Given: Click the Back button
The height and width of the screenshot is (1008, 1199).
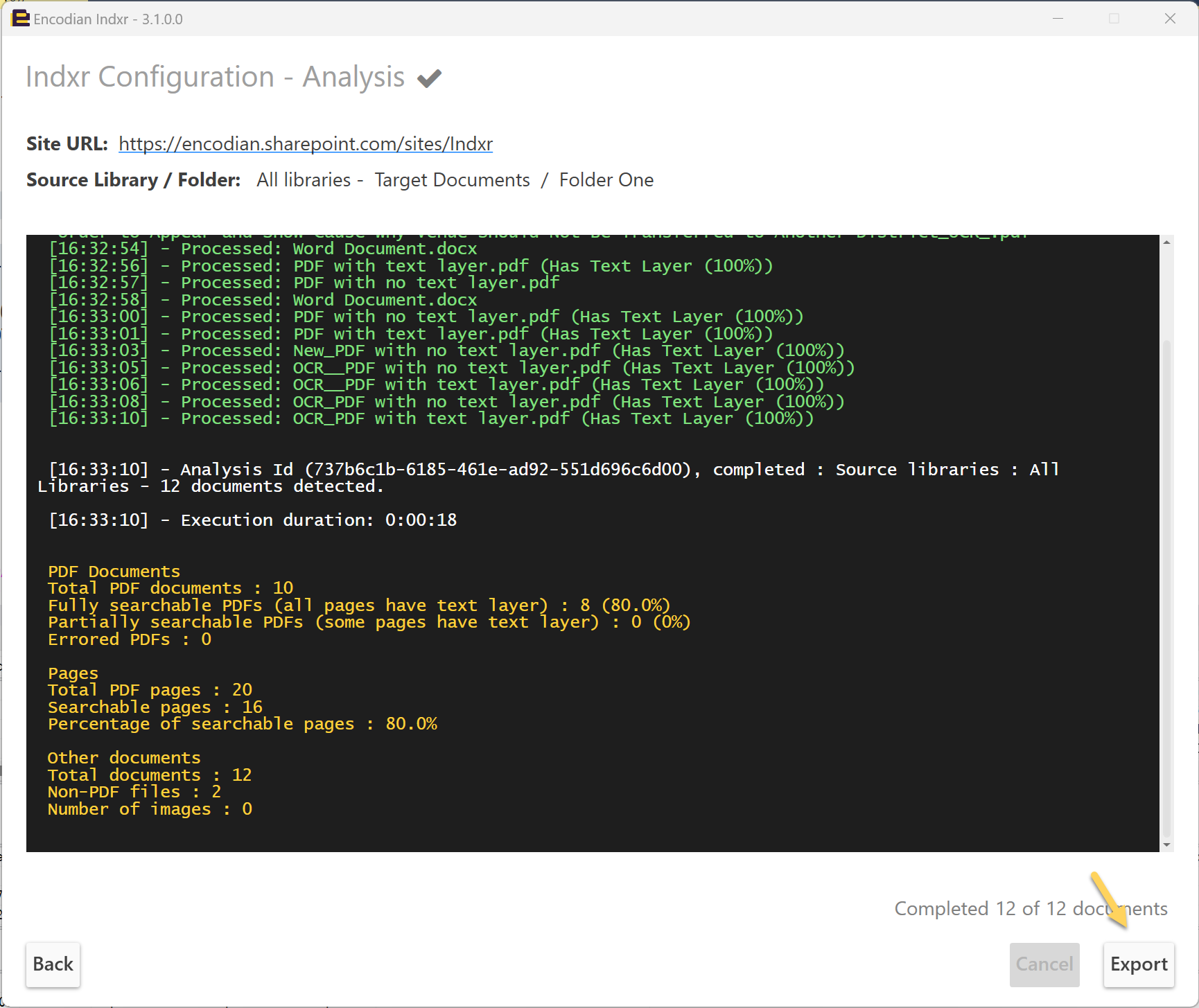Looking at the screenshot, I should [x=53, y=964].
